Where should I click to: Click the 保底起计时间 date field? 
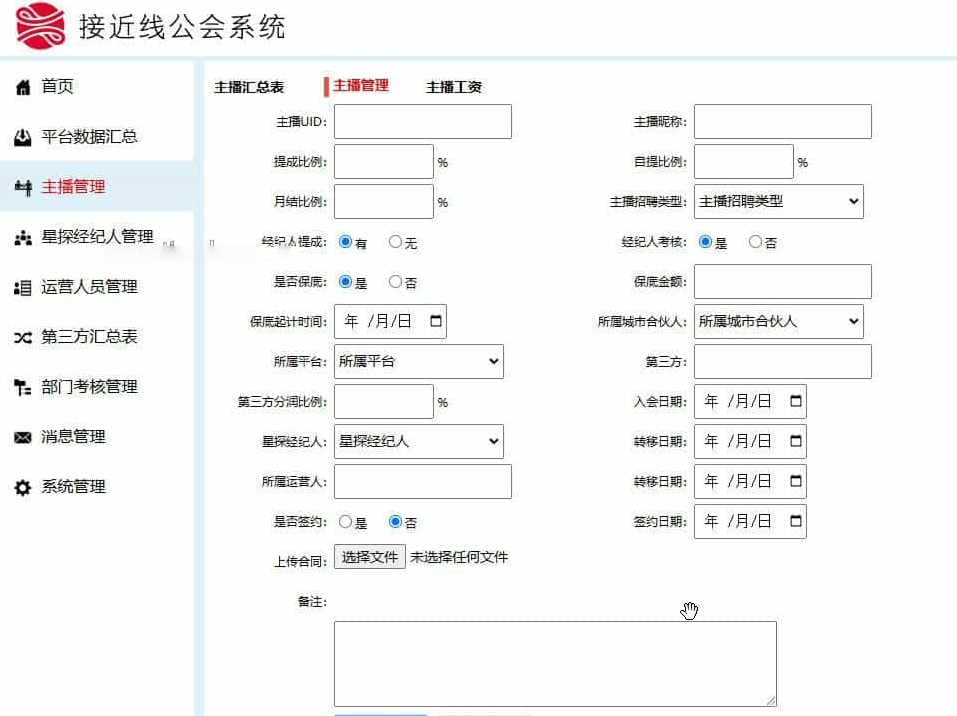coord(391,321)
